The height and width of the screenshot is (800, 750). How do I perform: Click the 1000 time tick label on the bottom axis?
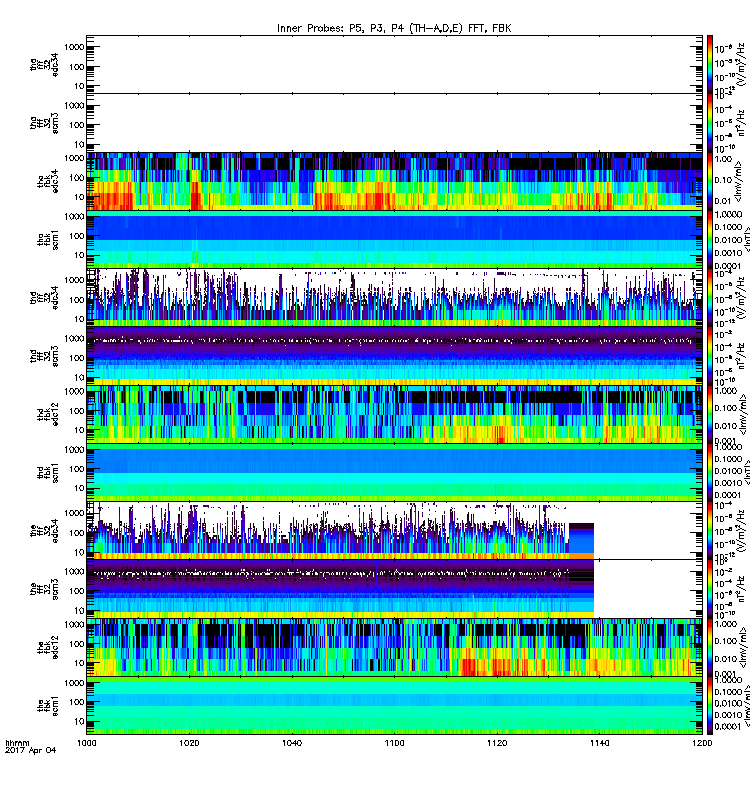click(x=86, y=743)
